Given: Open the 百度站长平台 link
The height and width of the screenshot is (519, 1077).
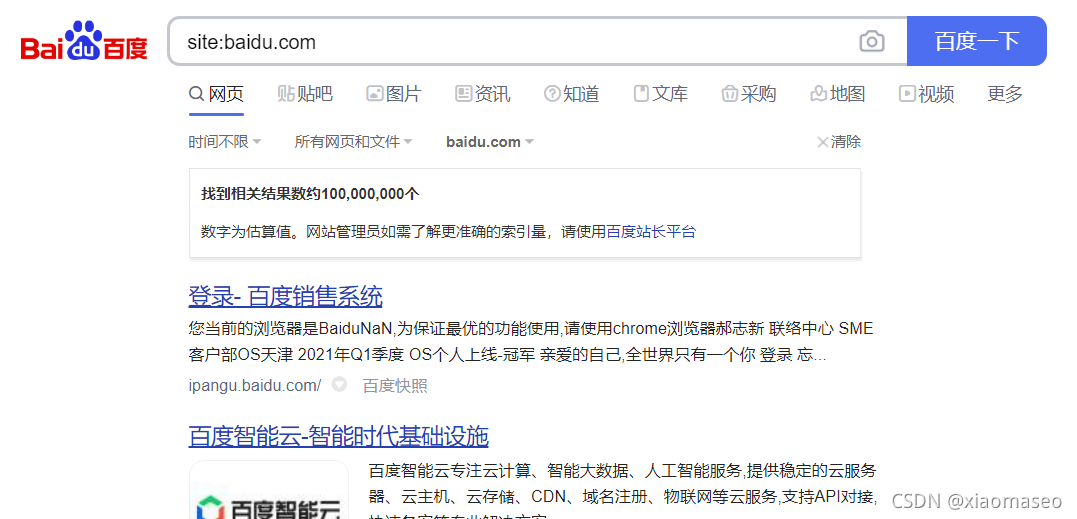Looking at the screenshot, I should point(651,232).
